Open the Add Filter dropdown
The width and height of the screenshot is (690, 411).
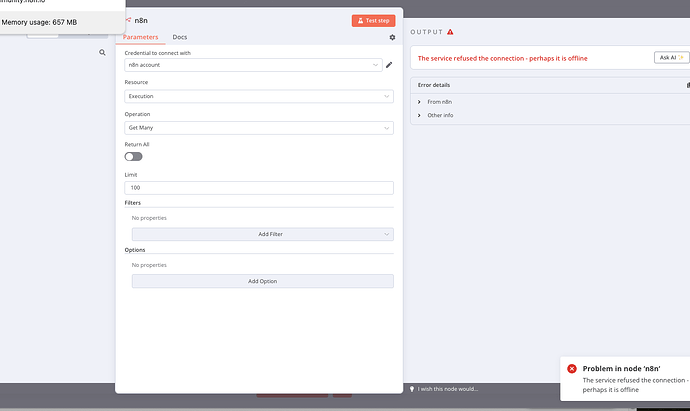[263, 234]
